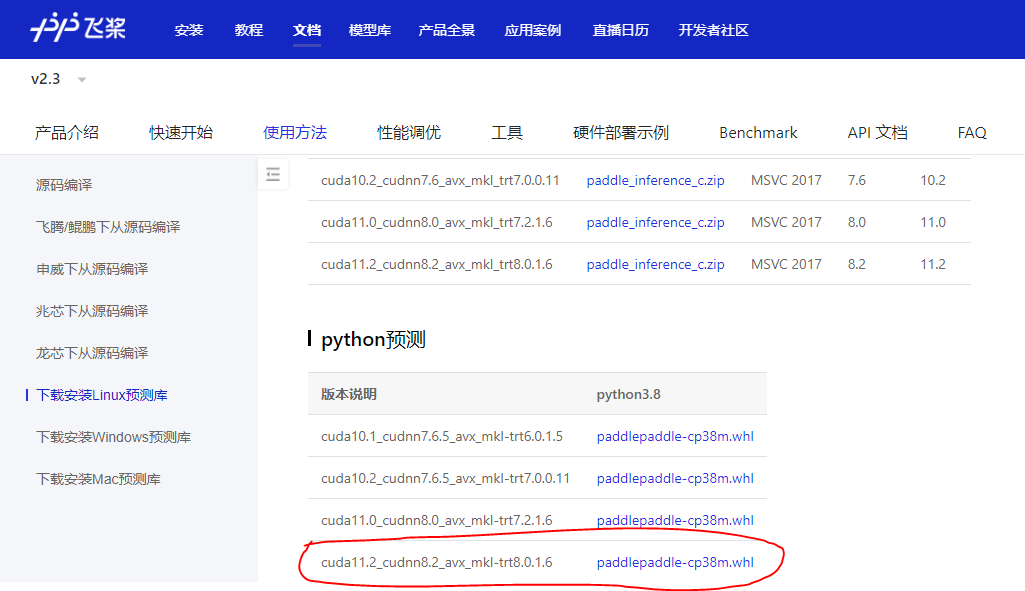Click cuda10.1_cudnn7.6.5_avx_mkl-trt6.0.1.5 cell text
The height and width of the screenshot is (591, 1025).
click(442, 436)
